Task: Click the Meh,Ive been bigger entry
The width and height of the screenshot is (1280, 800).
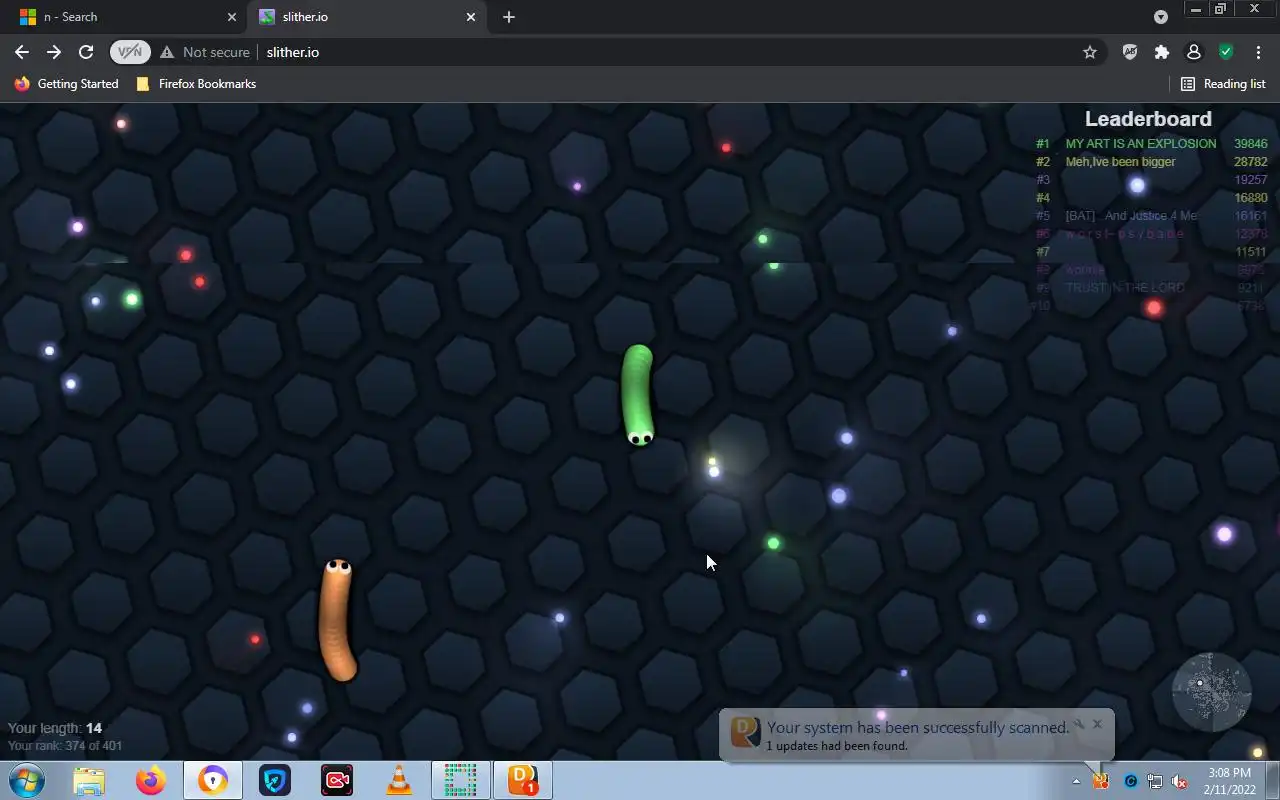Action: (x=1120, y=162)
